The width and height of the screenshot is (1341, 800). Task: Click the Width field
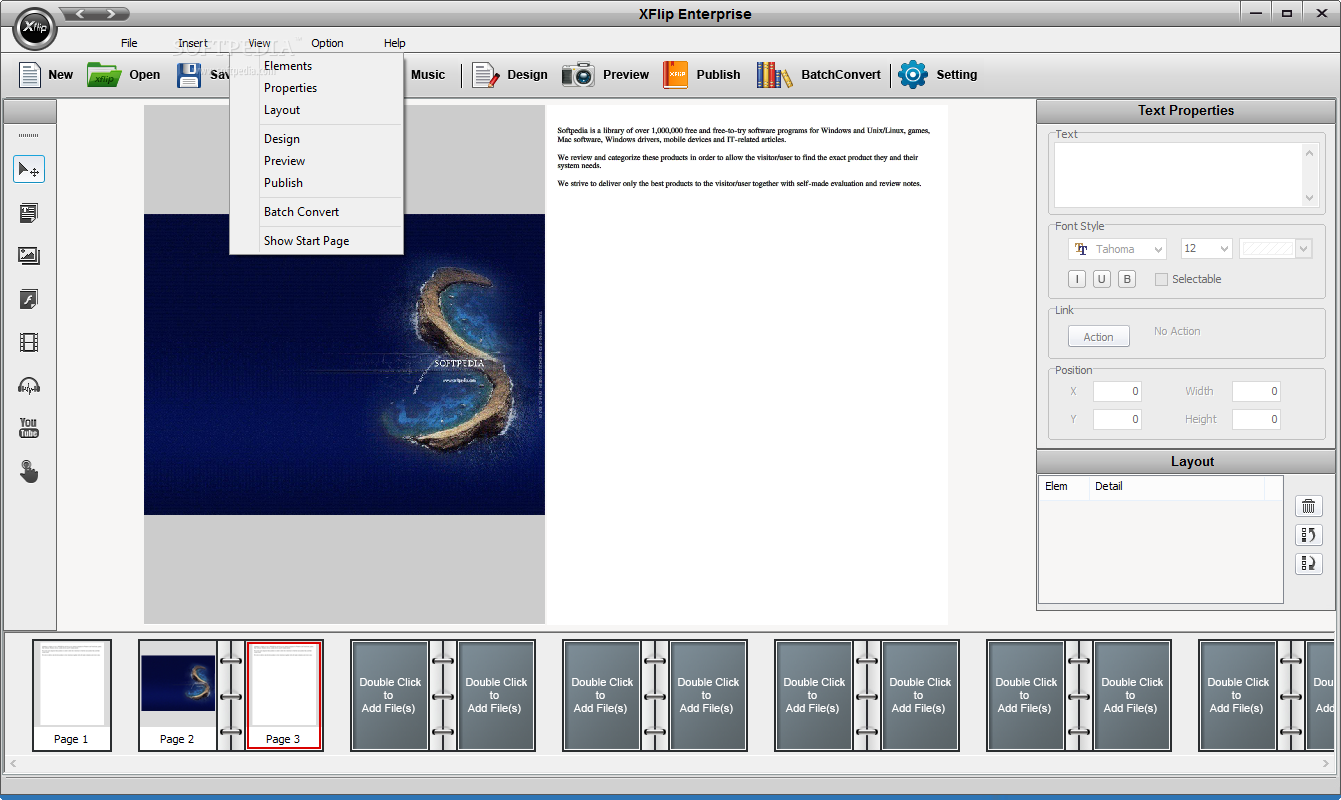point(1256,391)
